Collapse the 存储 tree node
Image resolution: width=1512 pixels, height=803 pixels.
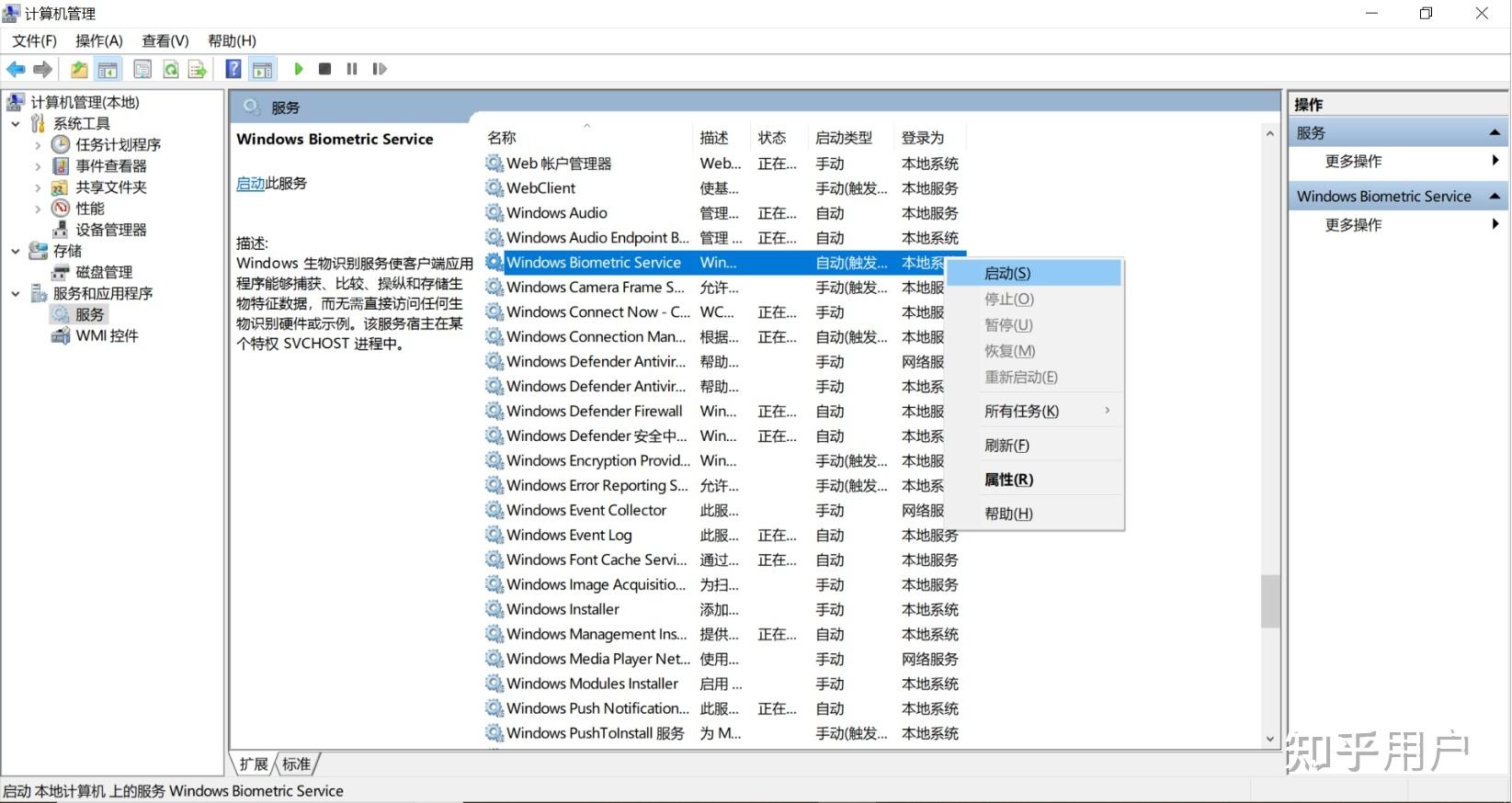click(x=16, y=251)
